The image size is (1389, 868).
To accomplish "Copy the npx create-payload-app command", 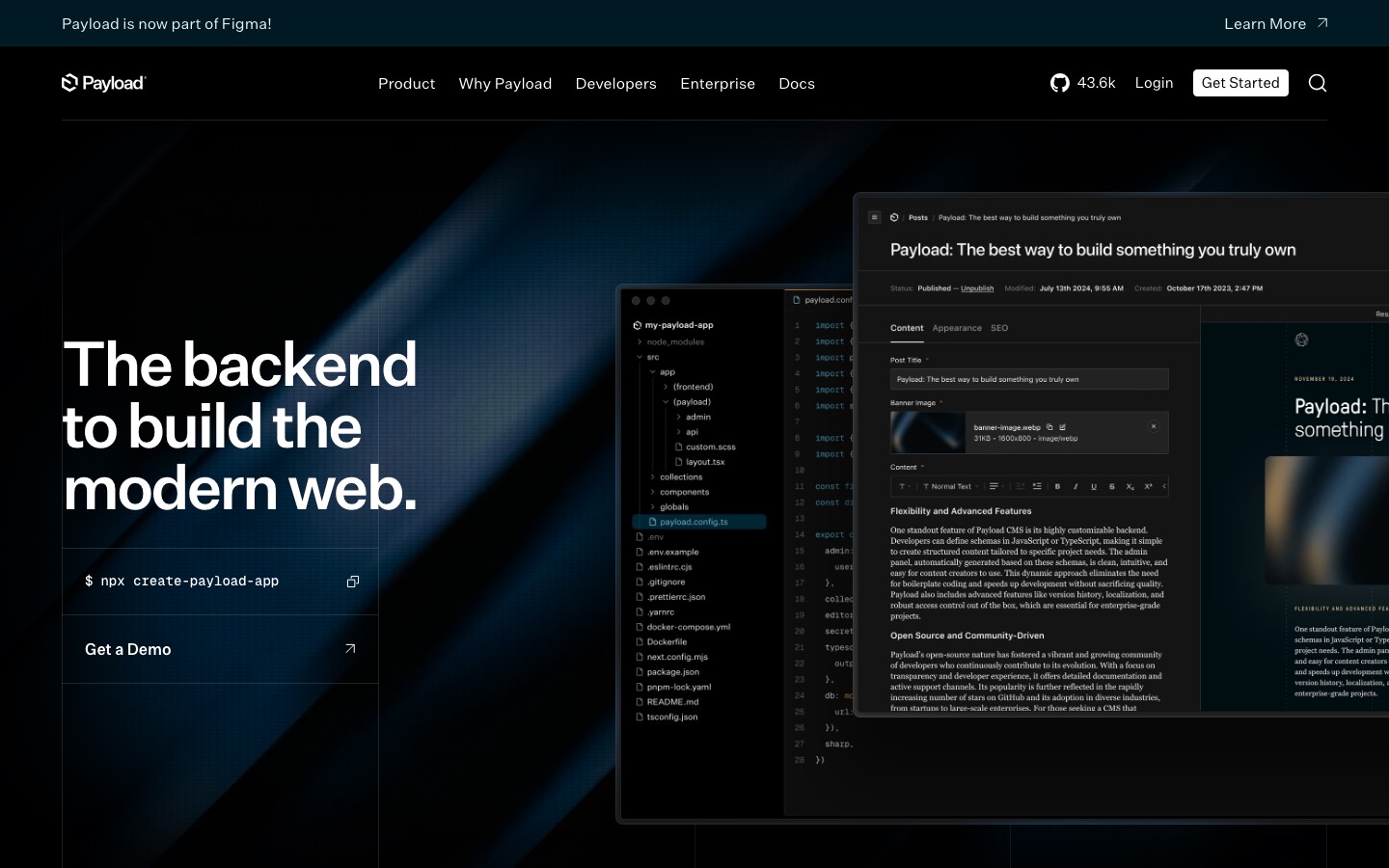I will point(353,582).
